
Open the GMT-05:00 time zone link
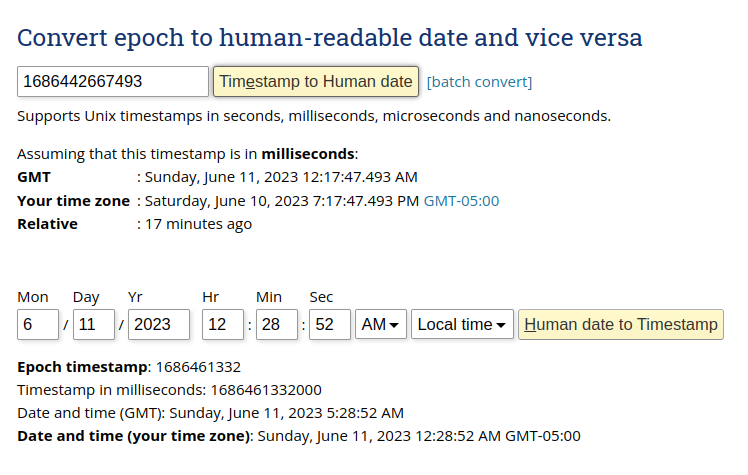(461, 201)
